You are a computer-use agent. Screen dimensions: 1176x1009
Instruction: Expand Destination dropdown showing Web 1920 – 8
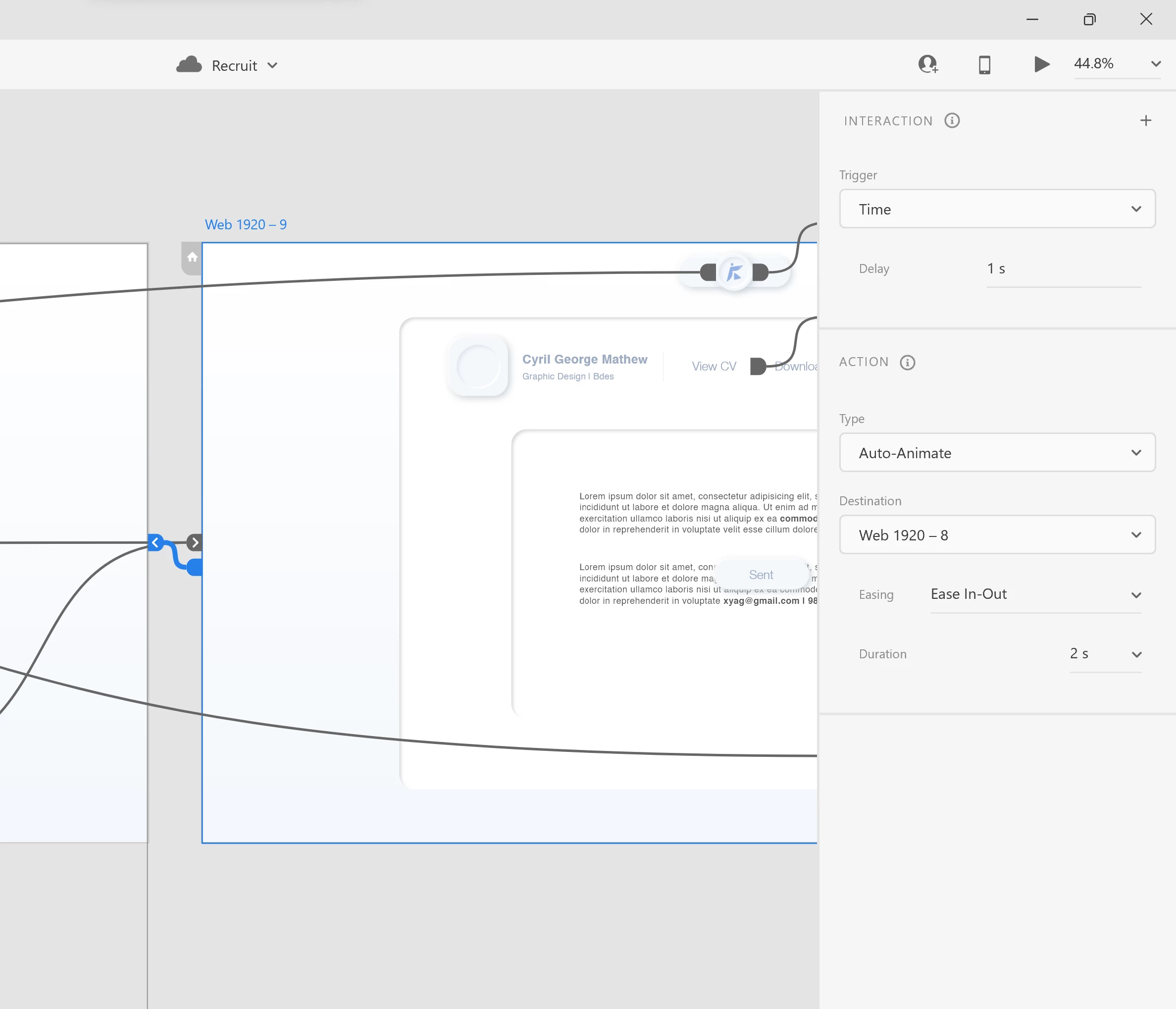pos(997,535)
